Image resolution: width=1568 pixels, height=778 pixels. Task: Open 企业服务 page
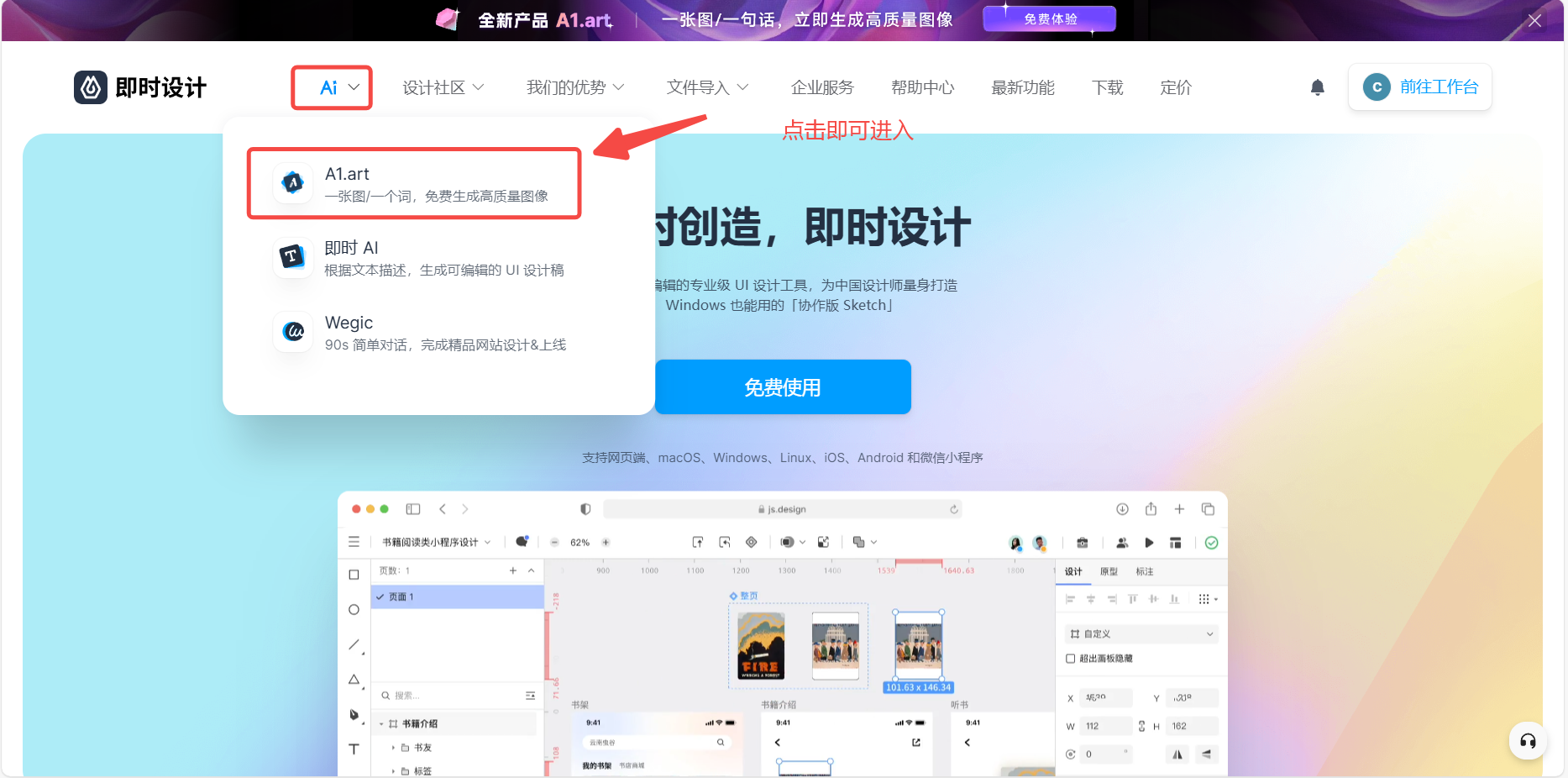pyautogui.click(x=822, y=87)
